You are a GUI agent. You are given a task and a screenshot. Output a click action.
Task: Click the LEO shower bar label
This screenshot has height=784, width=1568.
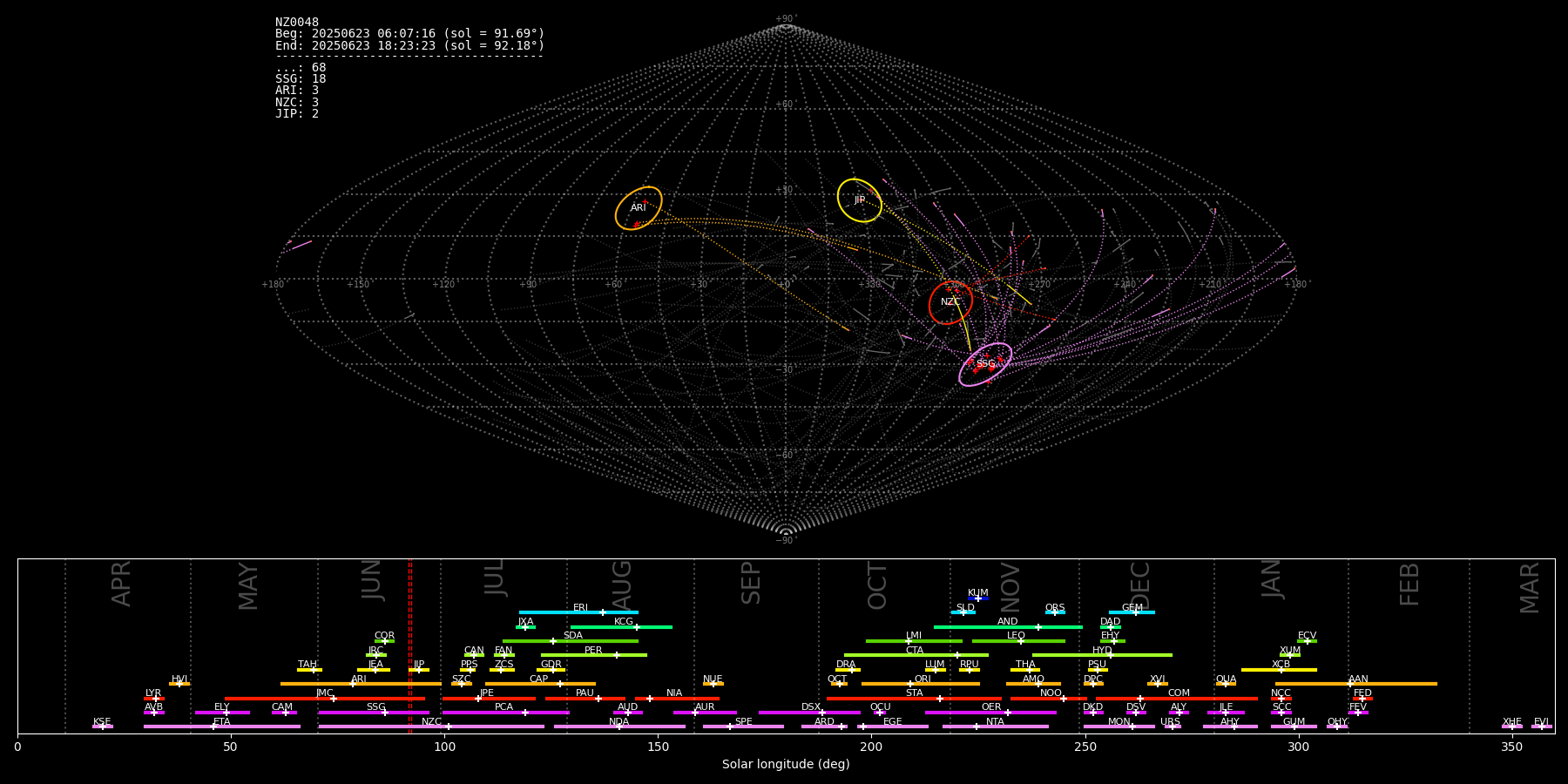[x=1017, y=636]
